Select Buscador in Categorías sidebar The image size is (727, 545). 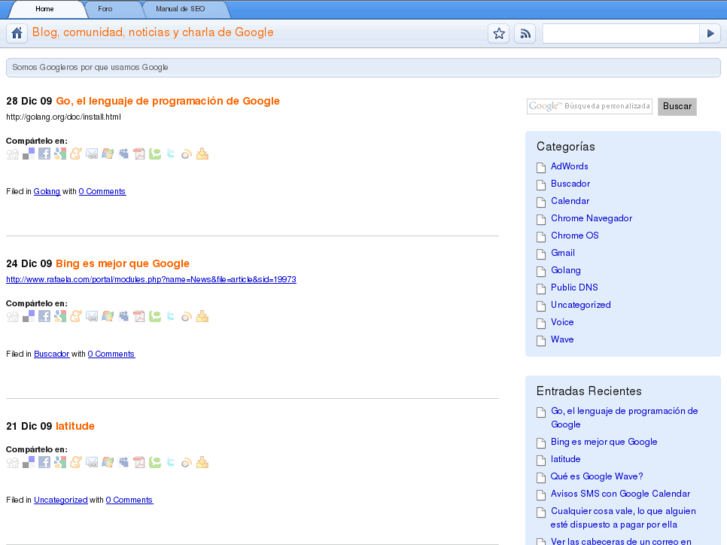click(570, 184)
